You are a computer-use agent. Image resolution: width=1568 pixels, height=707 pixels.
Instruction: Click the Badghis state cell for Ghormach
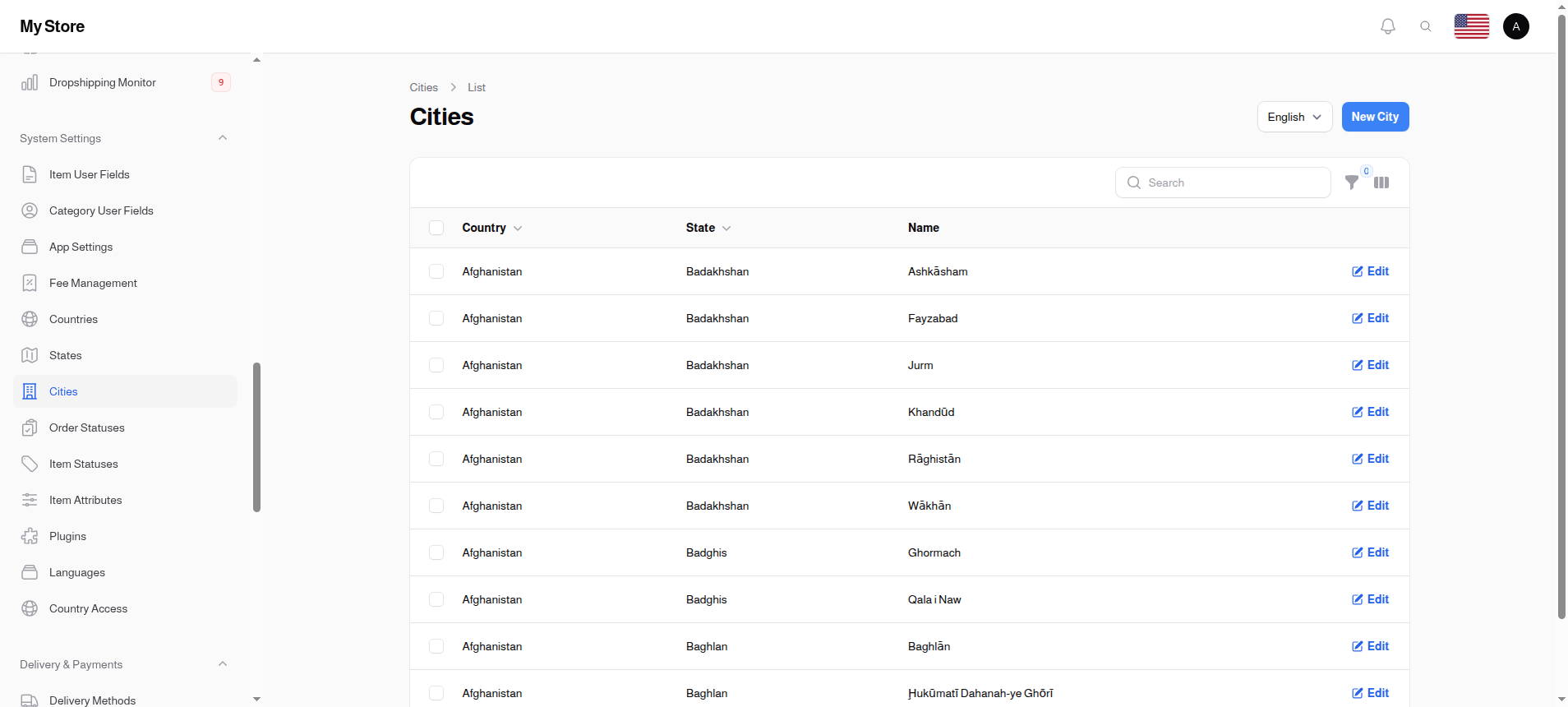[x=707, y=552]
